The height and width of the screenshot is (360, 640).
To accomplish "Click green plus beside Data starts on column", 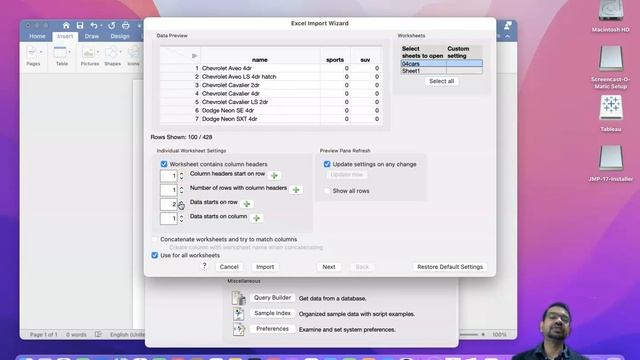I will 256,218.
